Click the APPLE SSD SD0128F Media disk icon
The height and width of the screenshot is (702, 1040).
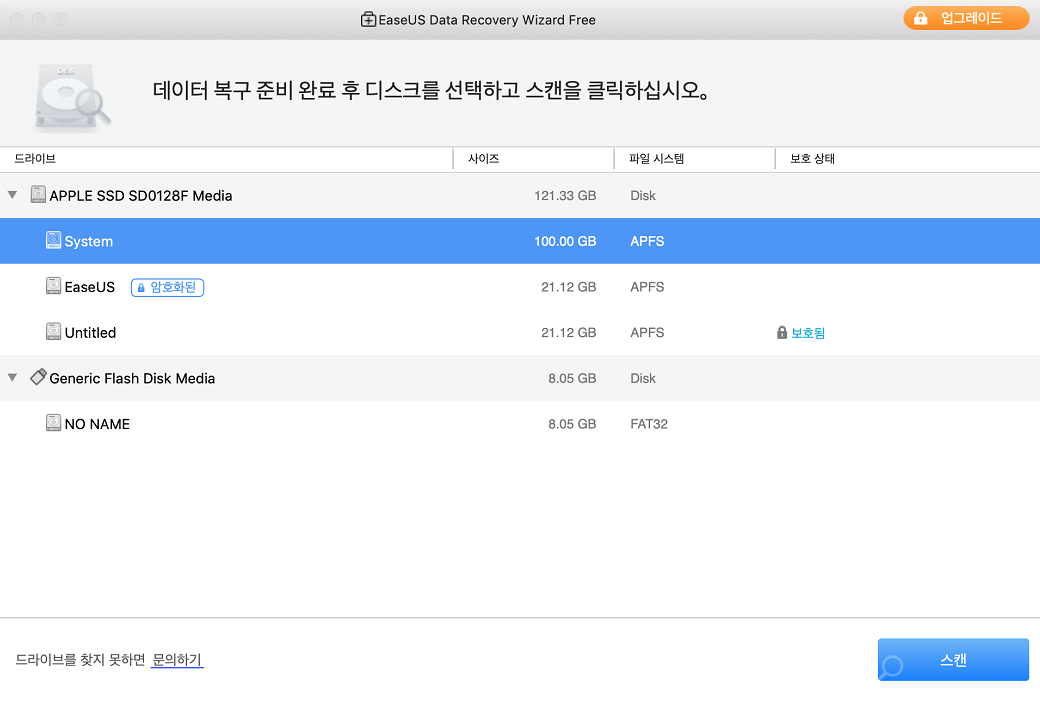(x=38, y=194)
